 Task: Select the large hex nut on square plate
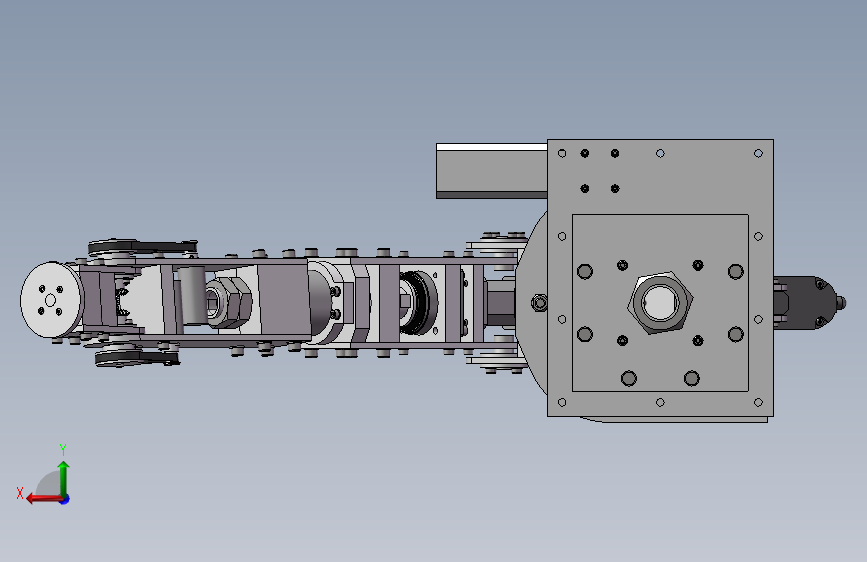(661, 303)
